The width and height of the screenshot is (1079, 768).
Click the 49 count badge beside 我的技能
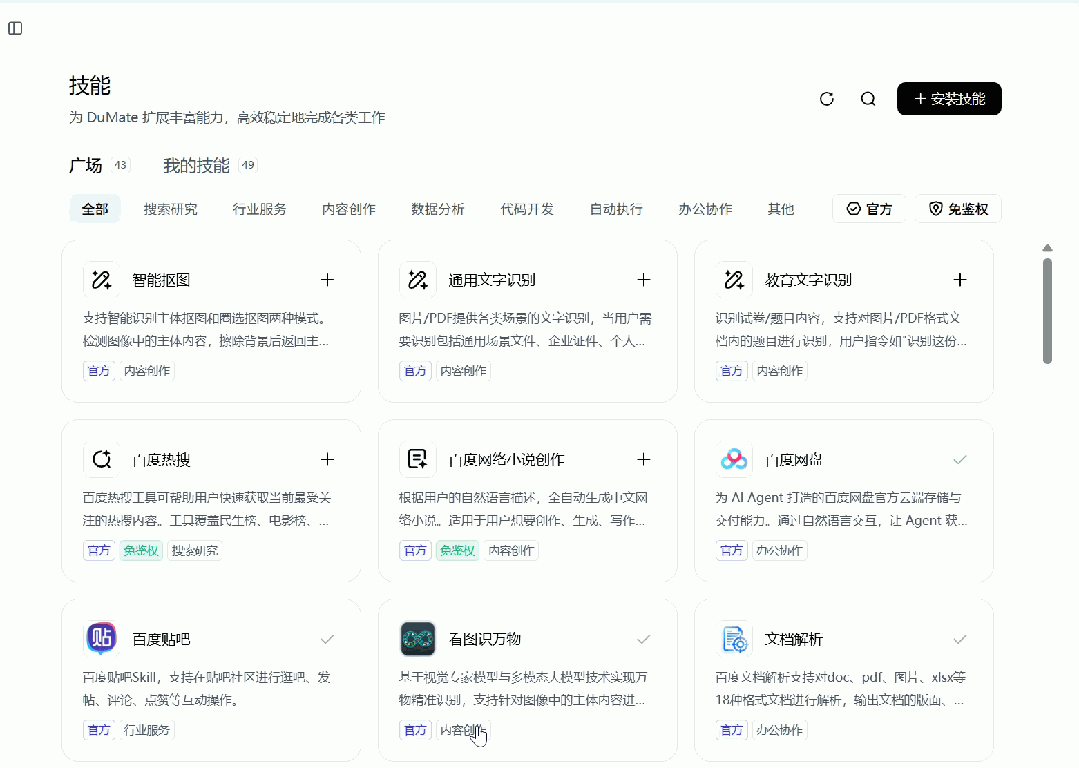click(248, 165)
